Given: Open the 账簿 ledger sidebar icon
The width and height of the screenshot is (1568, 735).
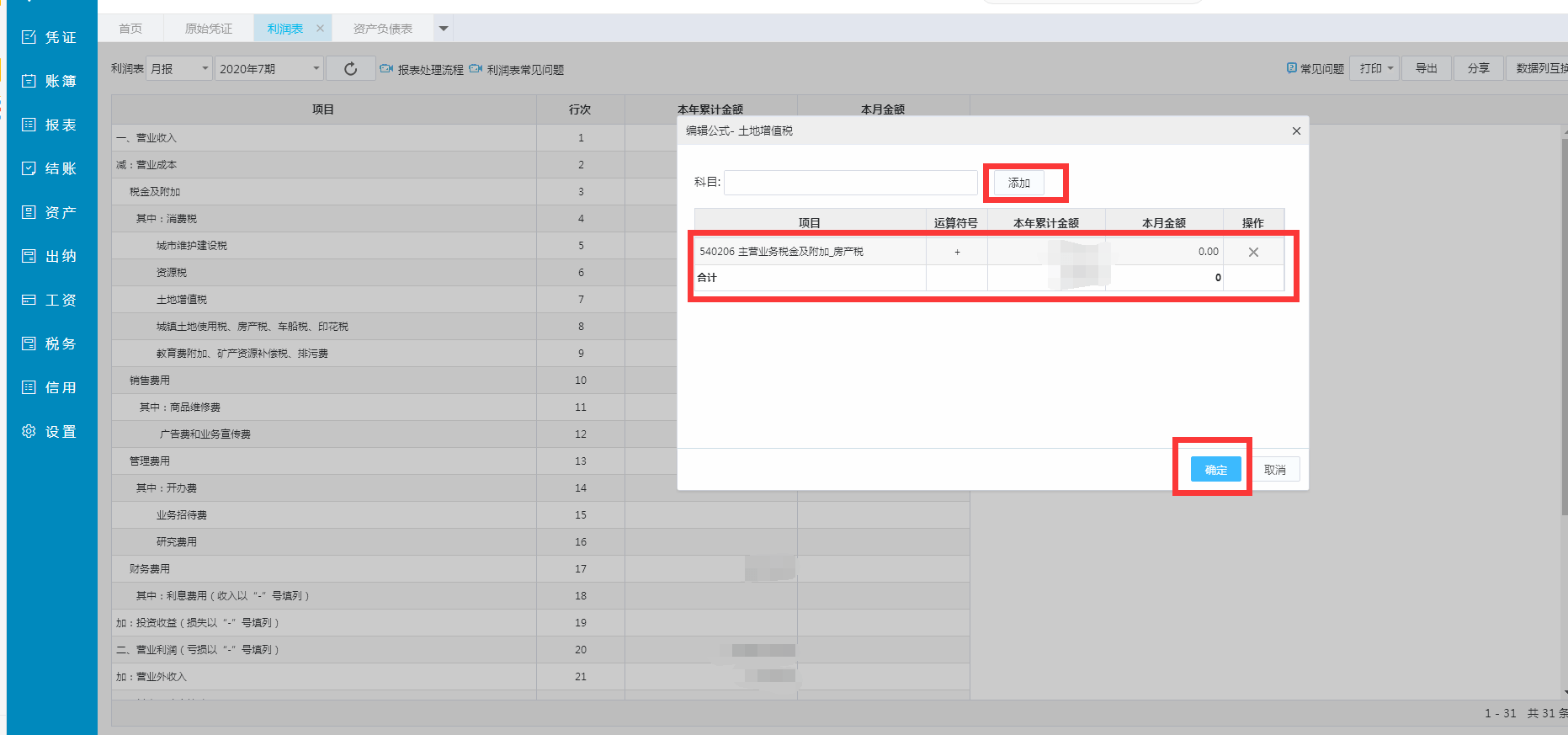Looking at the screenshot, I should point(29,81).
